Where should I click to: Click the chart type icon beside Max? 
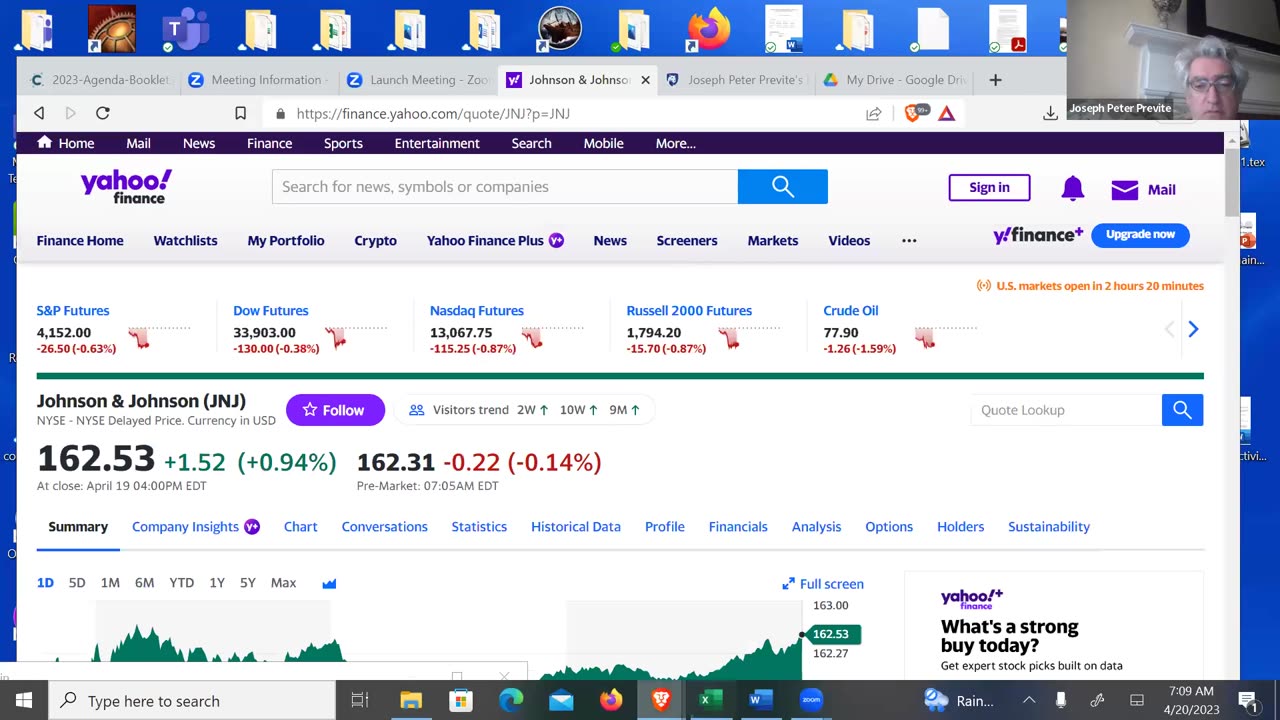click(329, 583)
